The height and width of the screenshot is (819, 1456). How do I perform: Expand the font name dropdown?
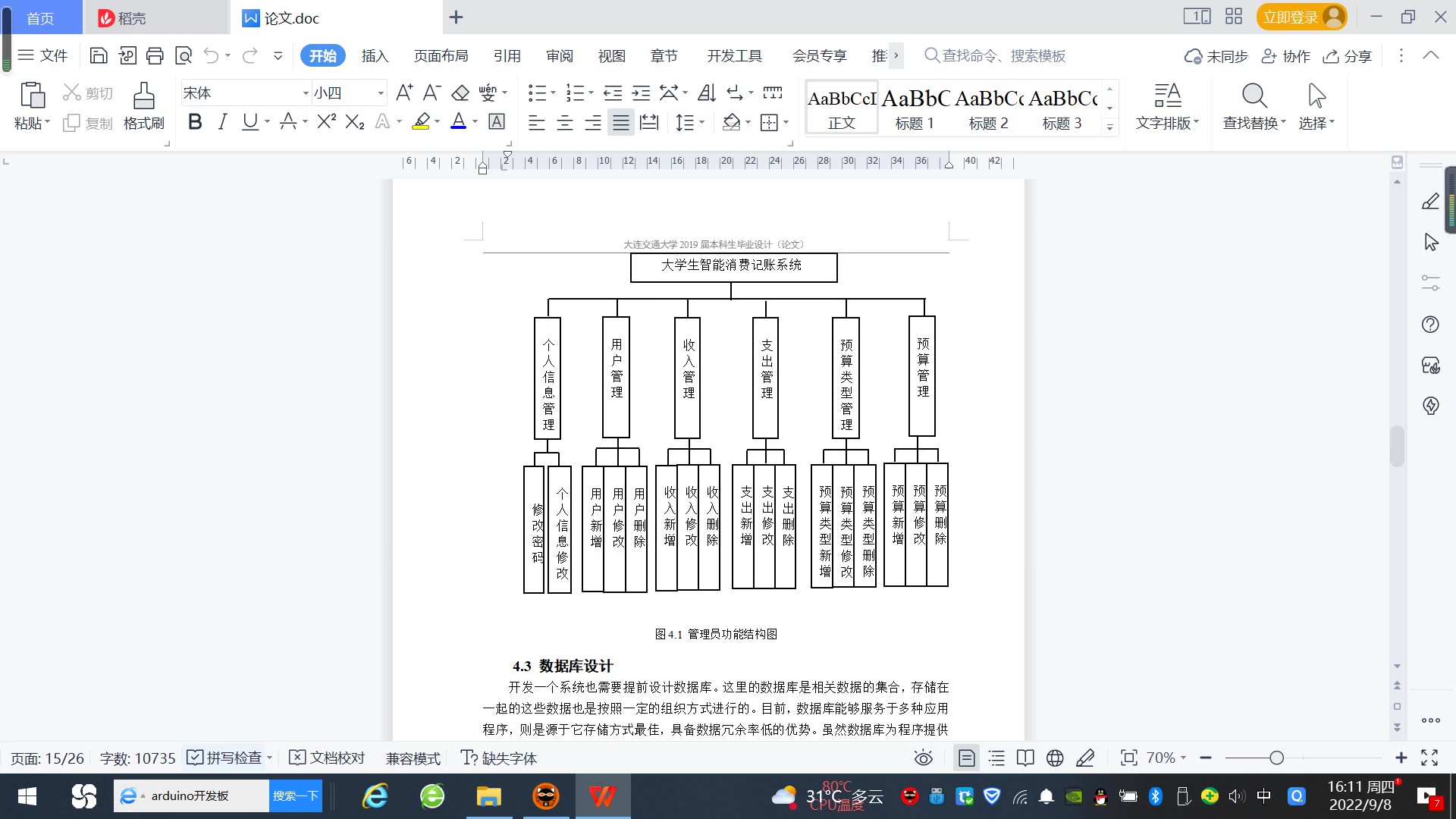(306, 93)
